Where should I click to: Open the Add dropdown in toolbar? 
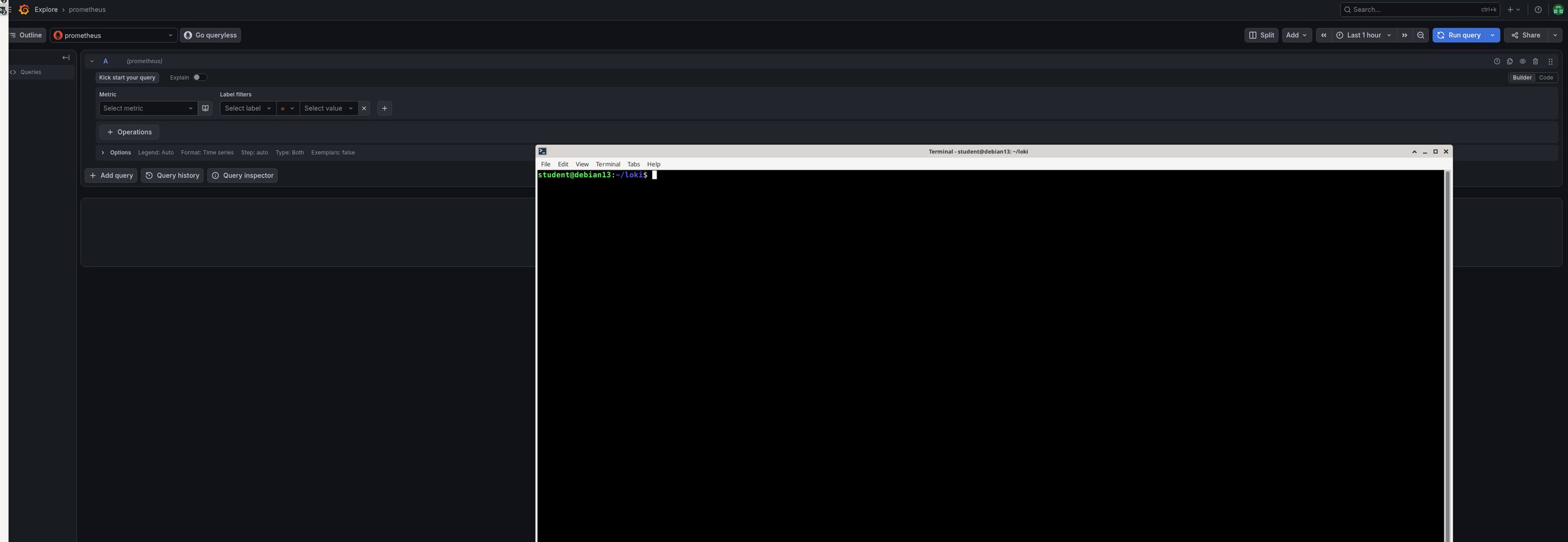(x=1296, y=35)
